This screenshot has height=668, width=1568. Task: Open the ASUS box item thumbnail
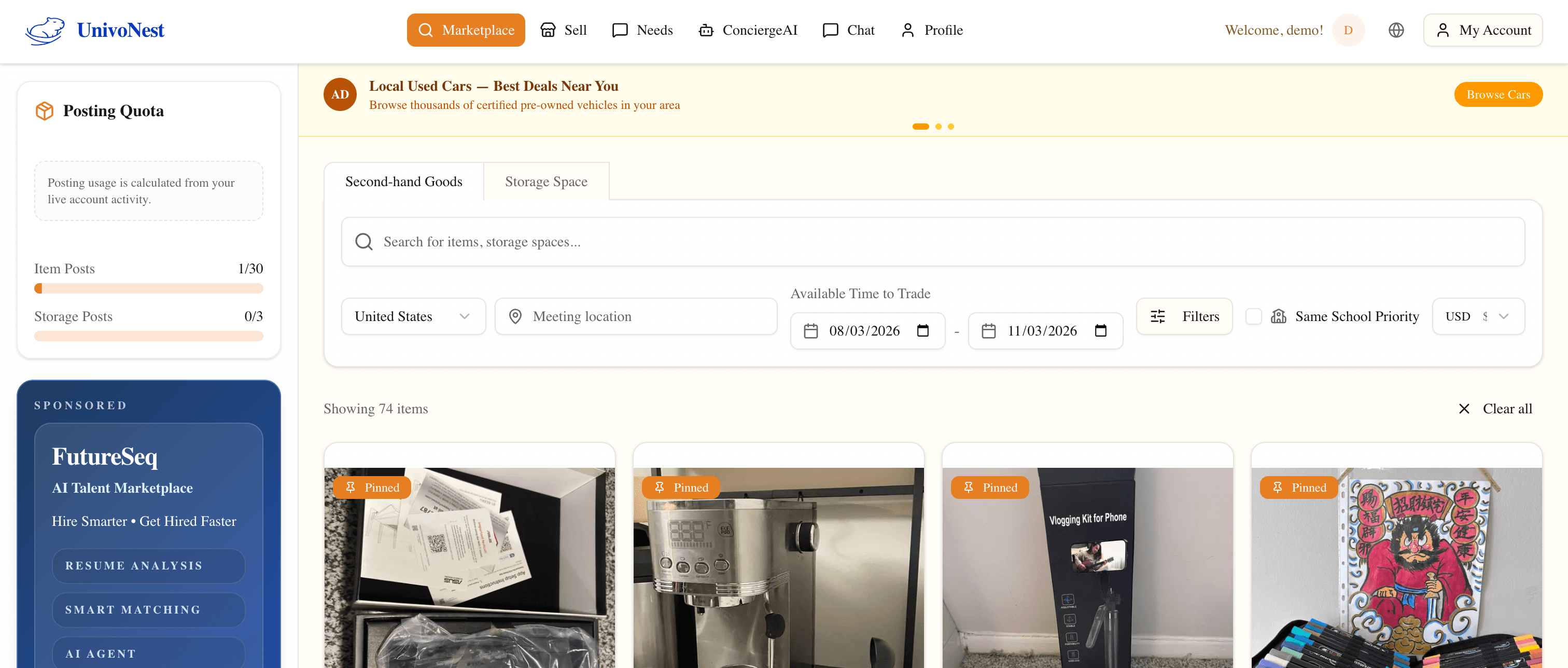click(x=469, y=567)
